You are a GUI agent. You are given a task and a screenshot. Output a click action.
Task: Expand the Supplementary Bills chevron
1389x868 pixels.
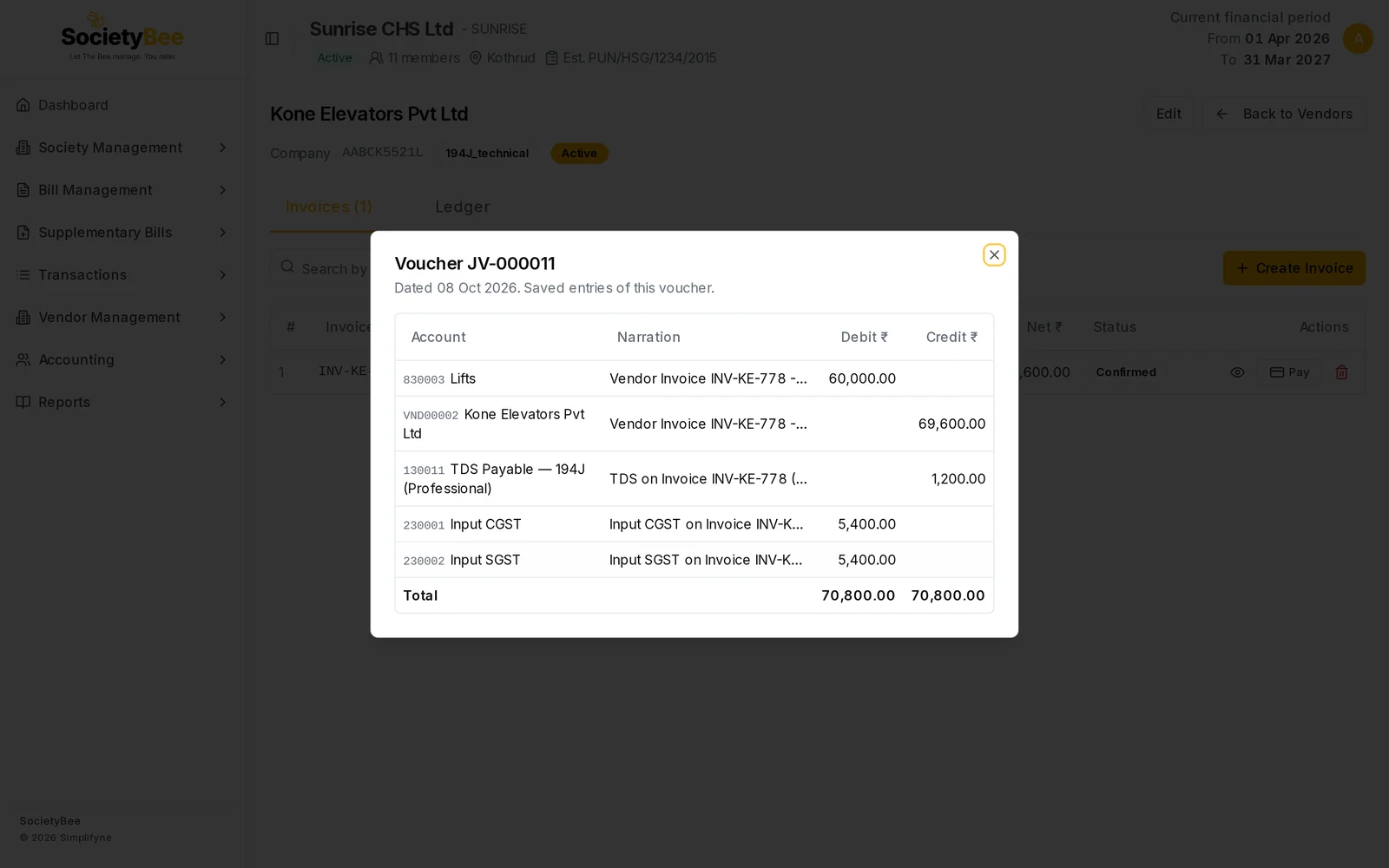(222, 233)
